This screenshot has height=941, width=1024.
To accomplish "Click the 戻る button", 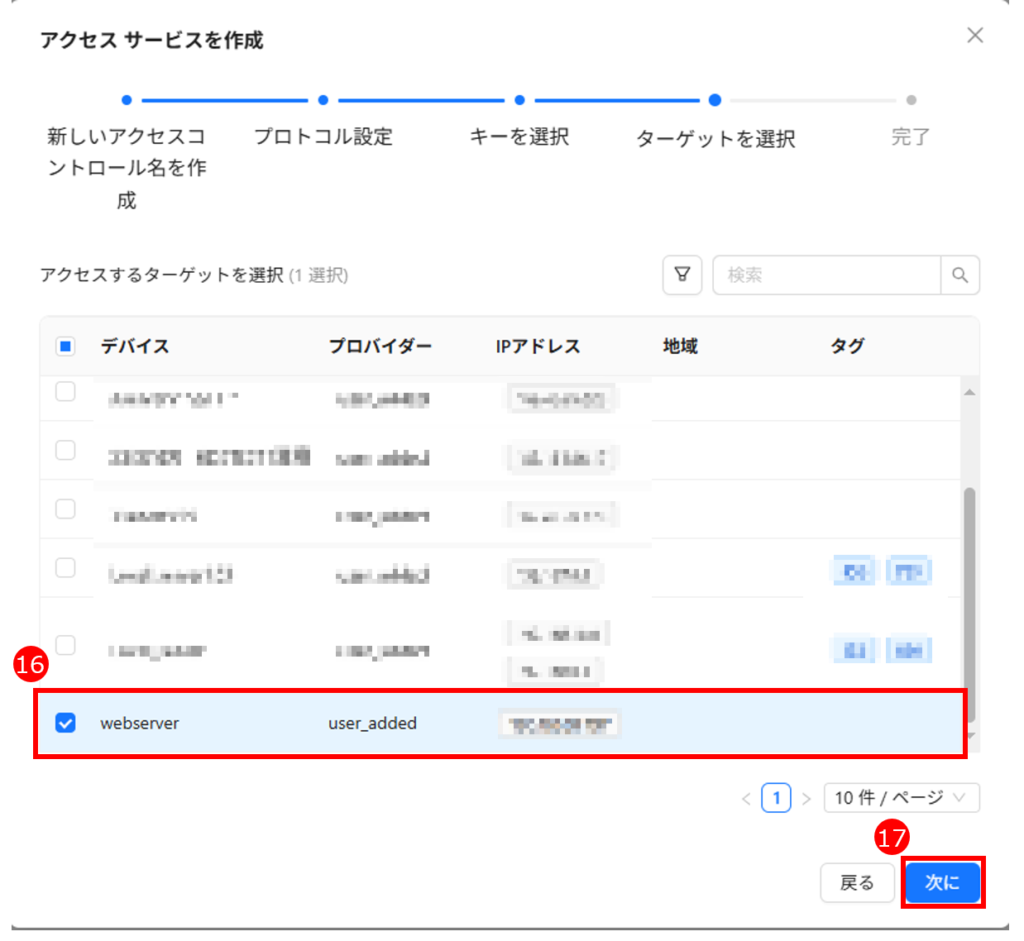I will coord(857,882).
